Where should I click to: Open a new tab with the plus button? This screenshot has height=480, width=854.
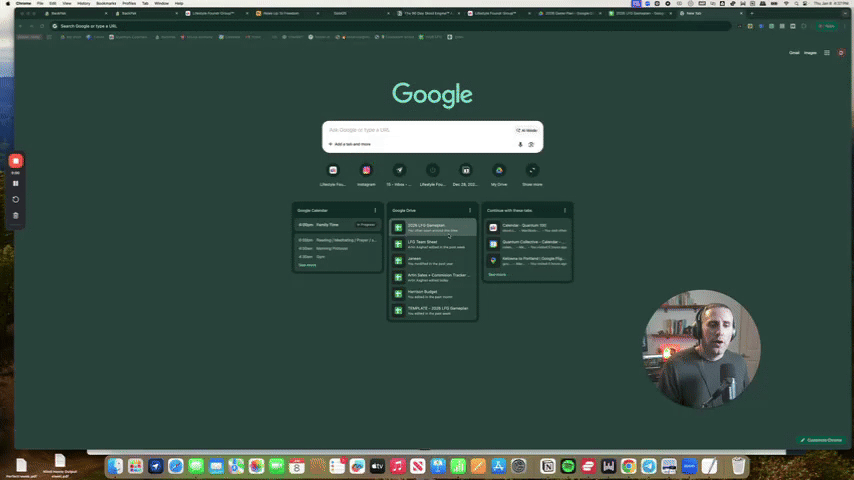point(752,13)
